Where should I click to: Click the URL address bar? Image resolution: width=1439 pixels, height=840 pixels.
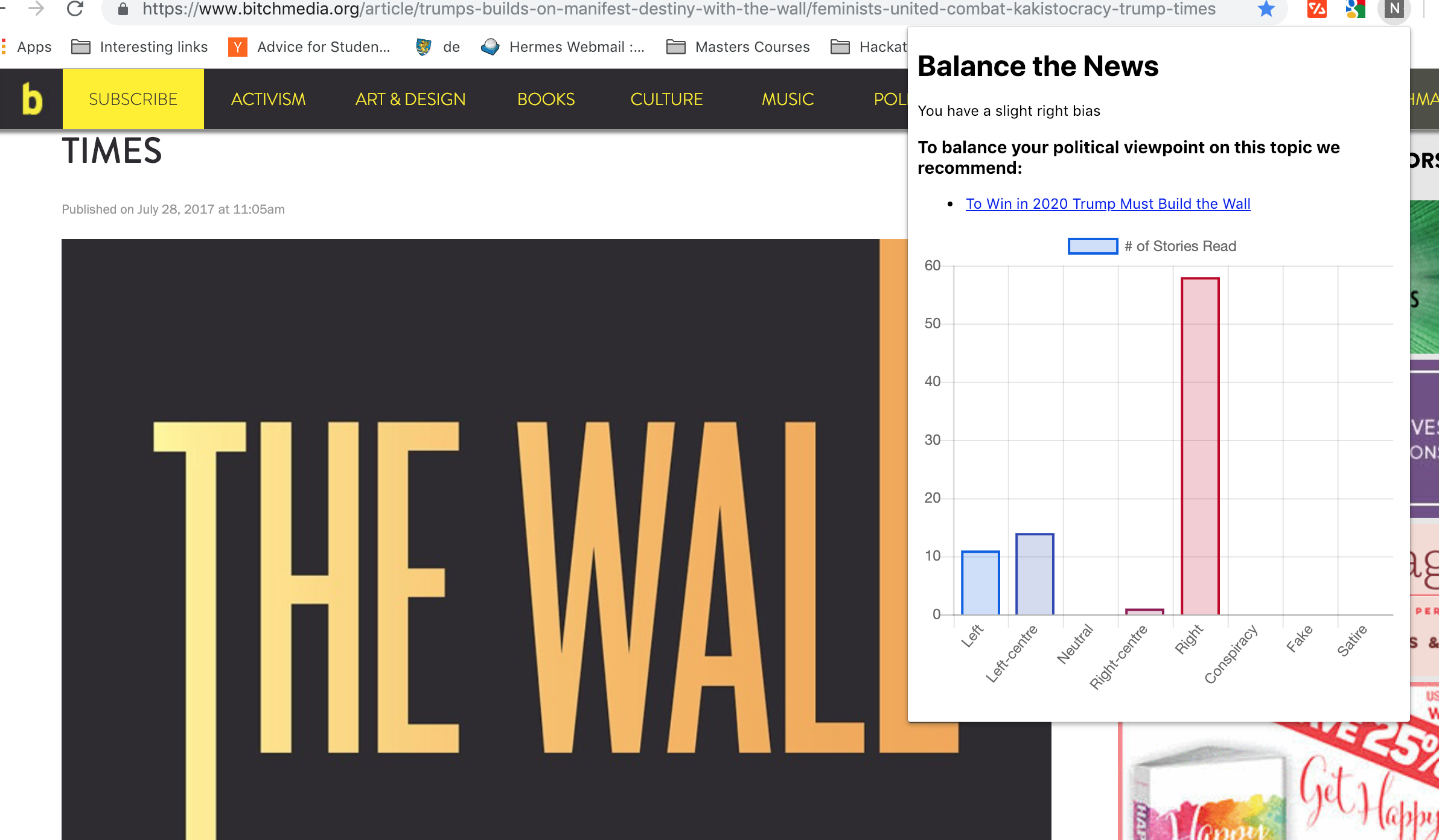click(x=664, y=8)
